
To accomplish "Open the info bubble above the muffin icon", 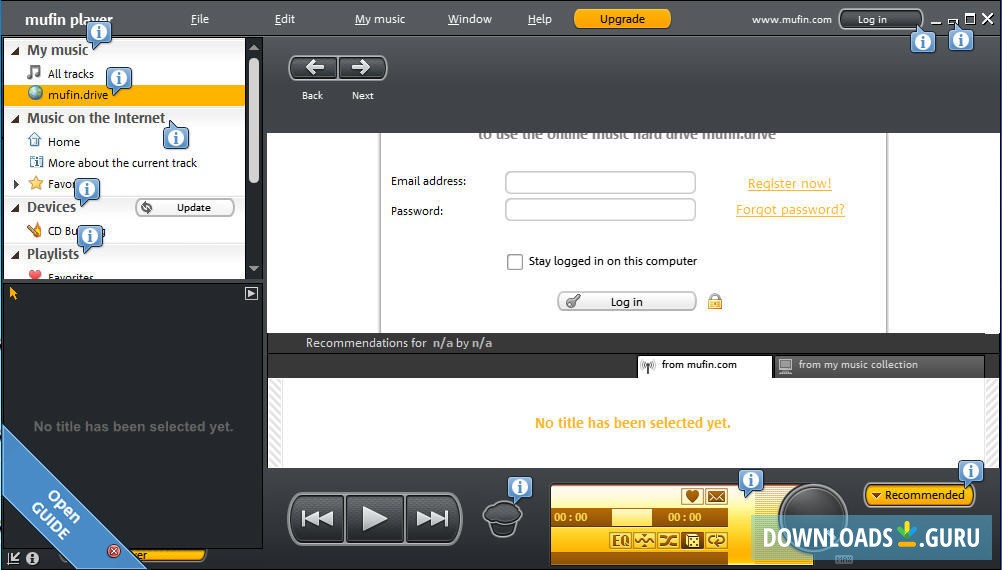I will tap(520, 488).
